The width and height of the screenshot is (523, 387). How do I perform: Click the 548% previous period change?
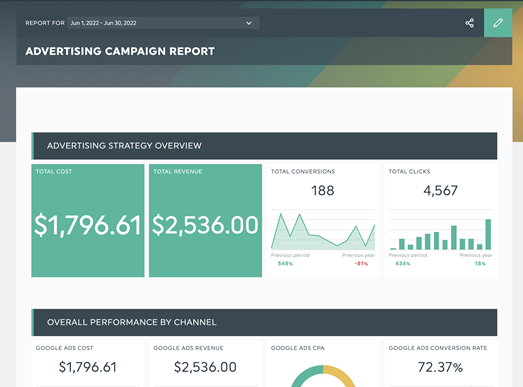(285, 264)
